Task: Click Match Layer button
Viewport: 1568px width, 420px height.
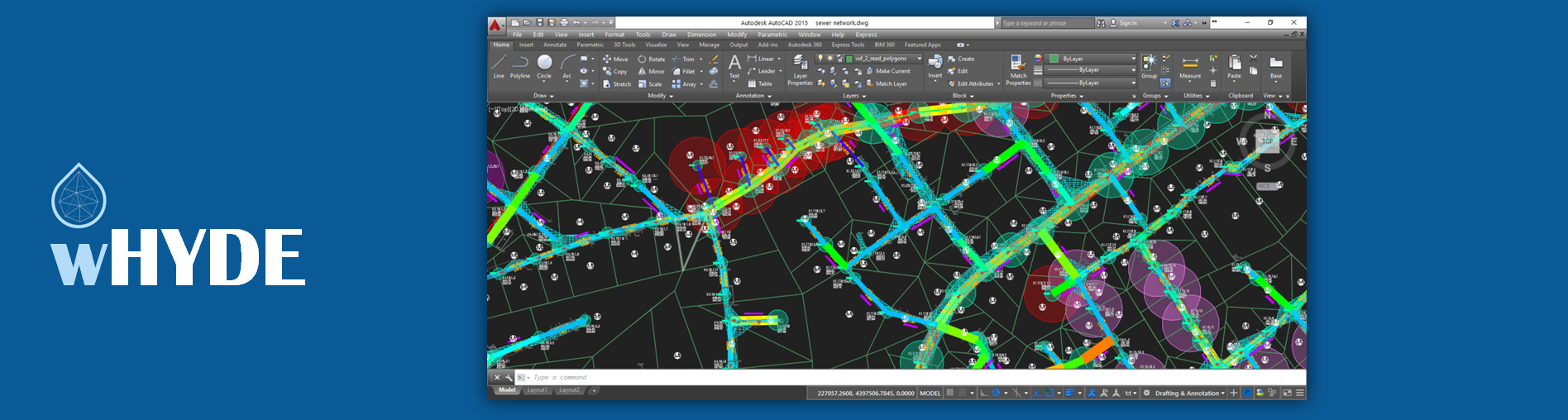Action: pyautogui.click(x=886, y=84)
